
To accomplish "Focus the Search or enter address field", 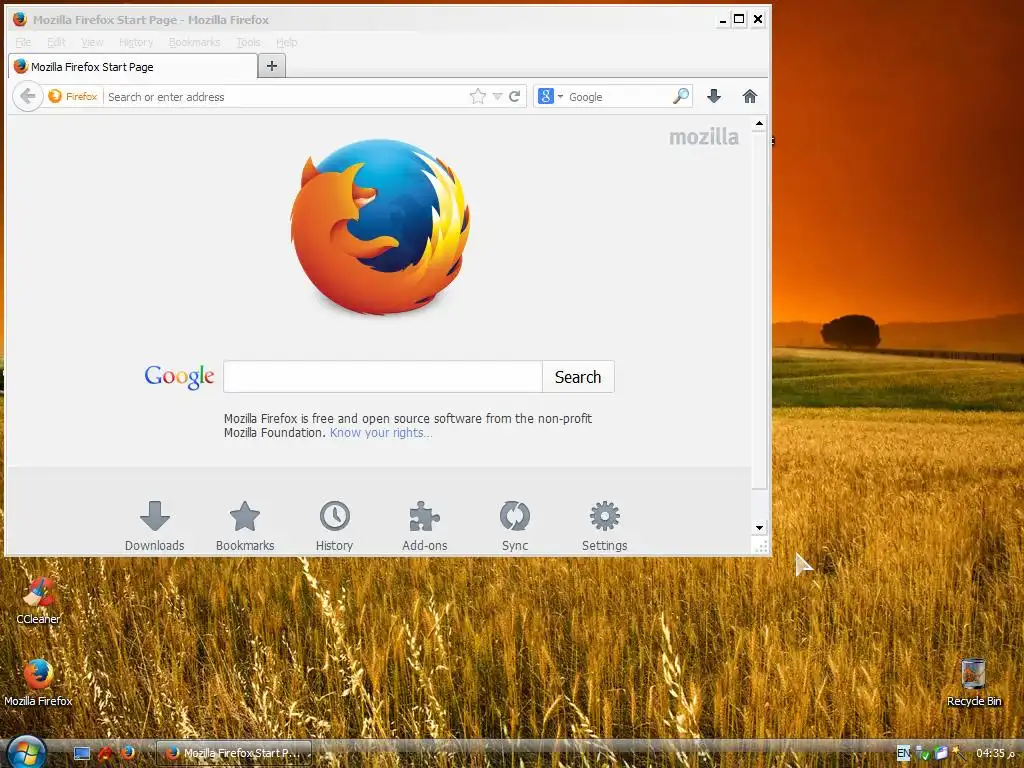I will (285, 97).
